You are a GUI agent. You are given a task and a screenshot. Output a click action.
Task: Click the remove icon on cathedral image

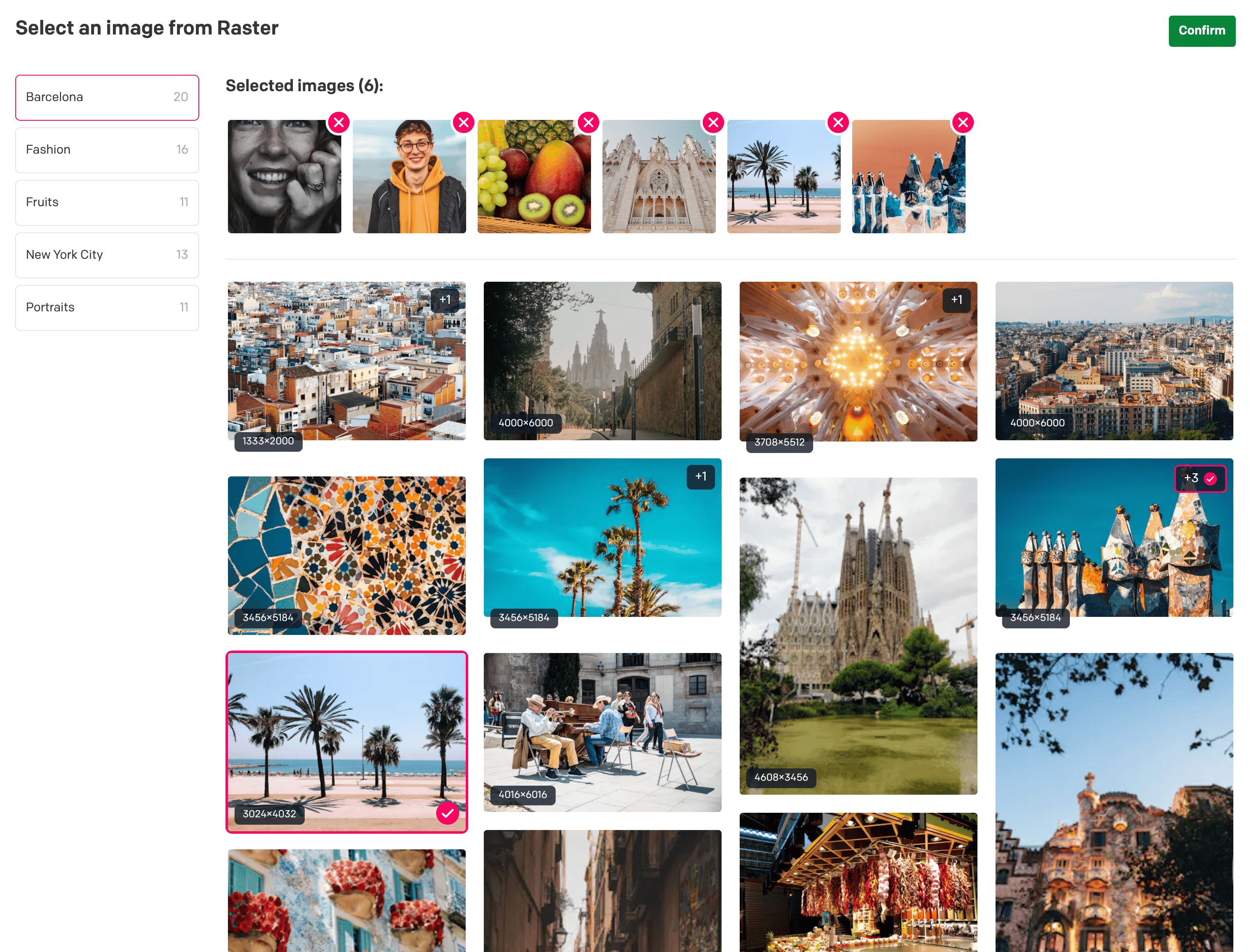pos(713,121)
